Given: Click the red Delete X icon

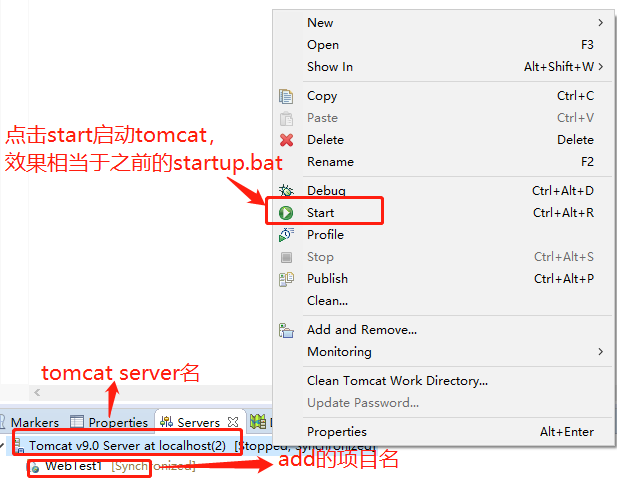Looking at the screenshot, I should click(x=286, y=140).
